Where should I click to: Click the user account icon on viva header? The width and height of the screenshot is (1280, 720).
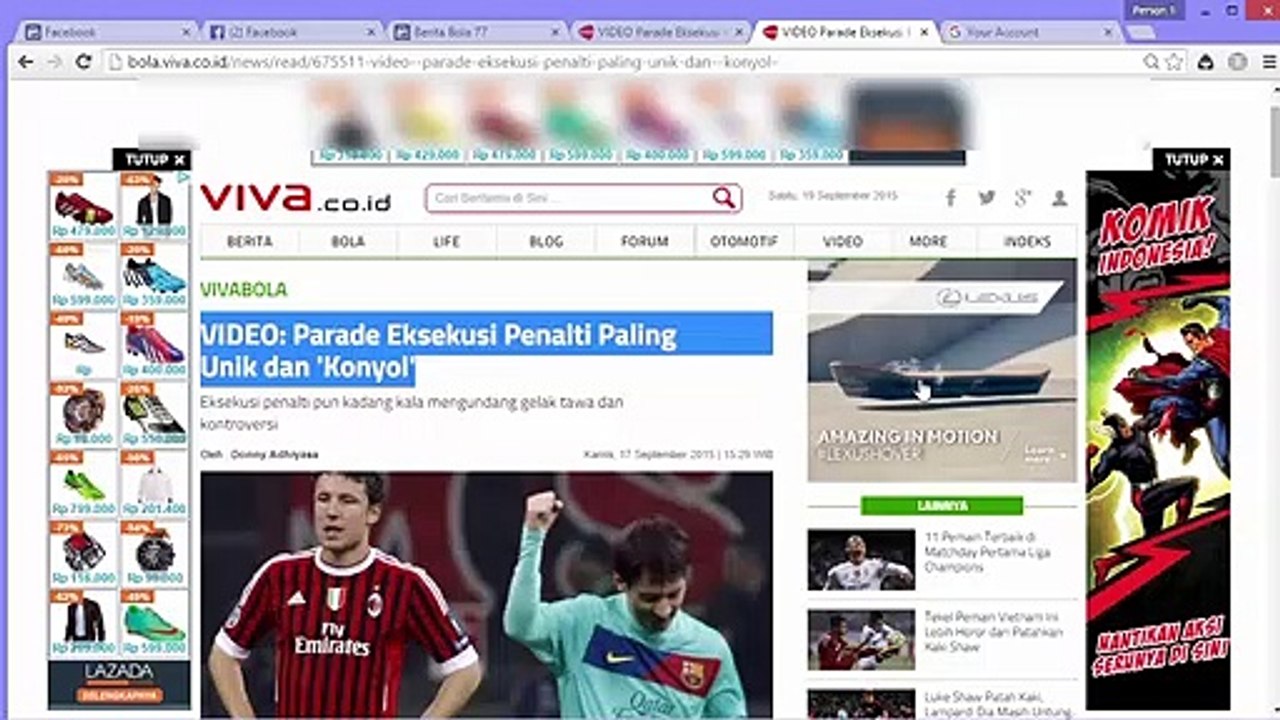(x=1059, y=198)
